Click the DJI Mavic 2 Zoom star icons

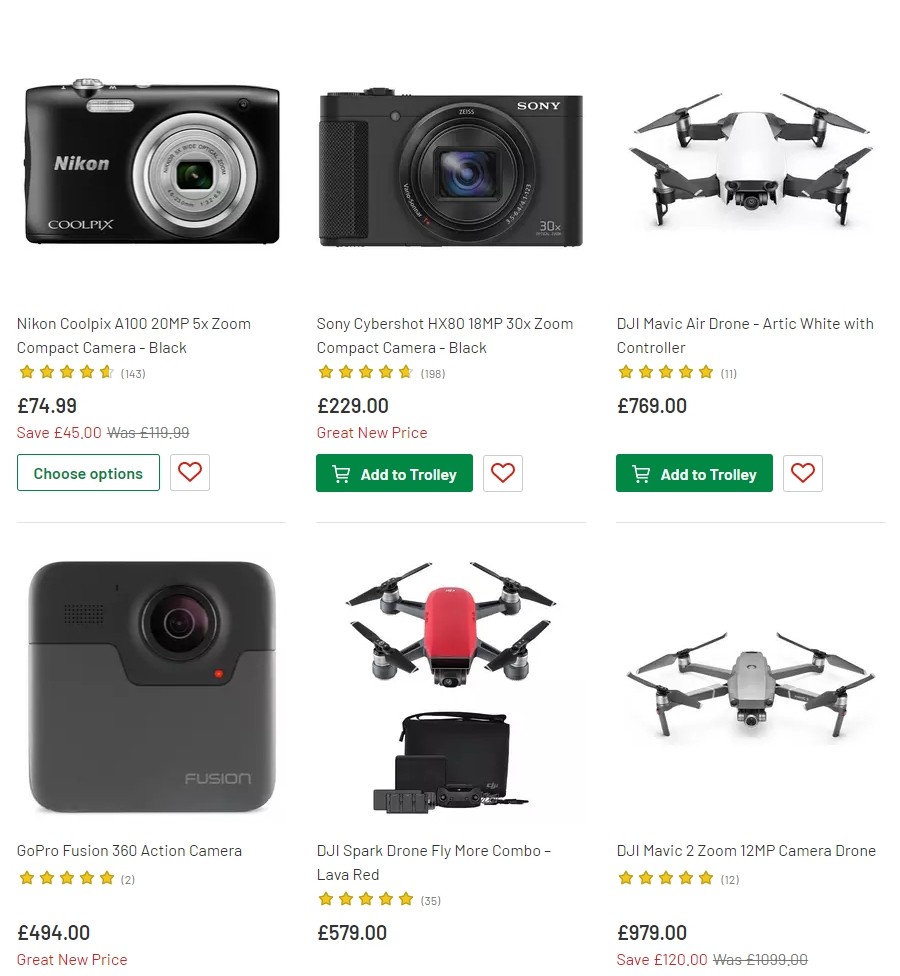pos(666,878)
